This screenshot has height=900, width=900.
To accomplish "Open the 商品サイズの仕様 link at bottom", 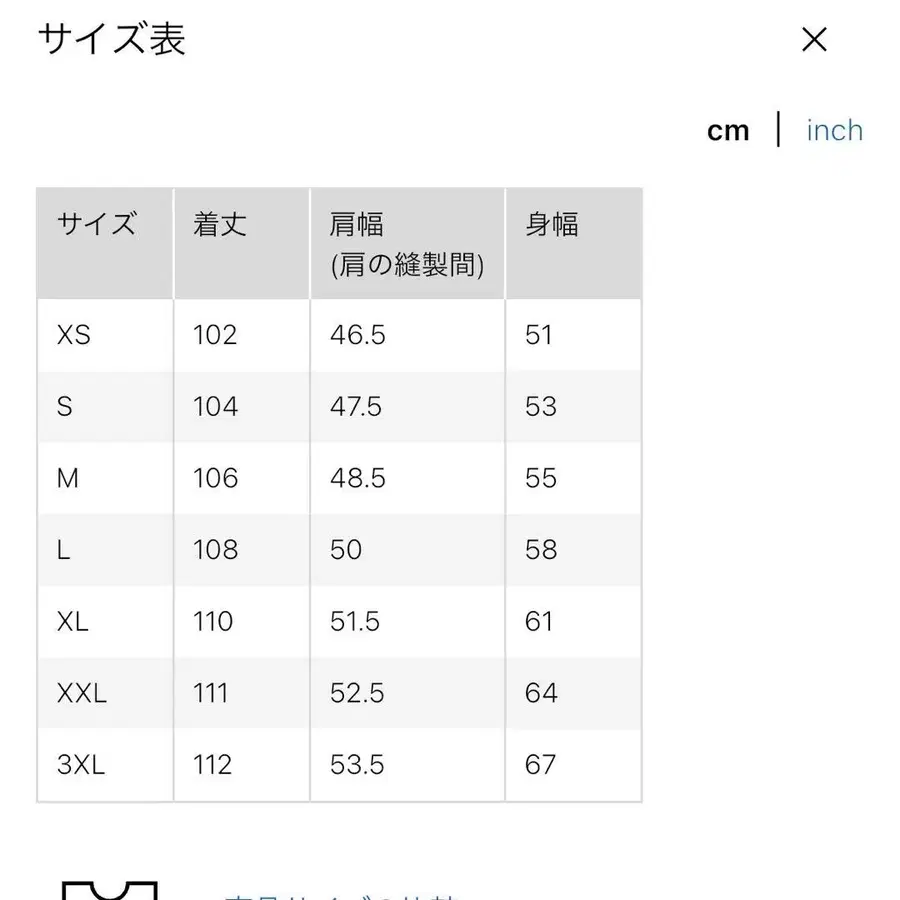I will (330, 895).
